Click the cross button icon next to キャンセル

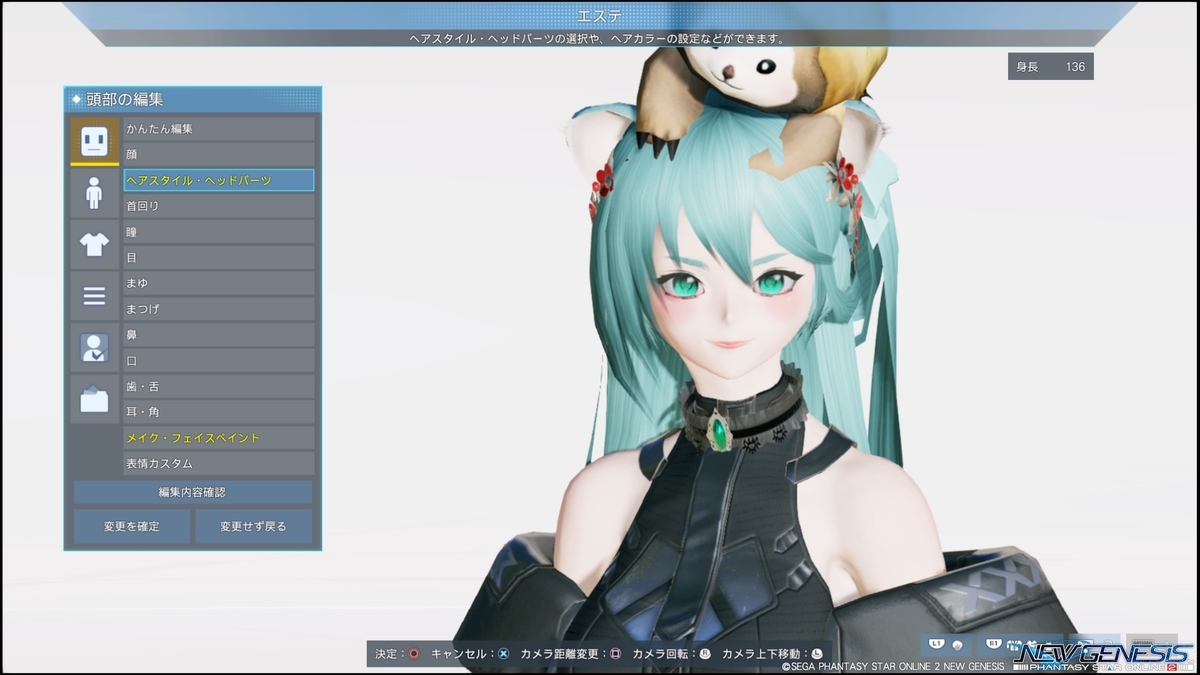point(503,654)
